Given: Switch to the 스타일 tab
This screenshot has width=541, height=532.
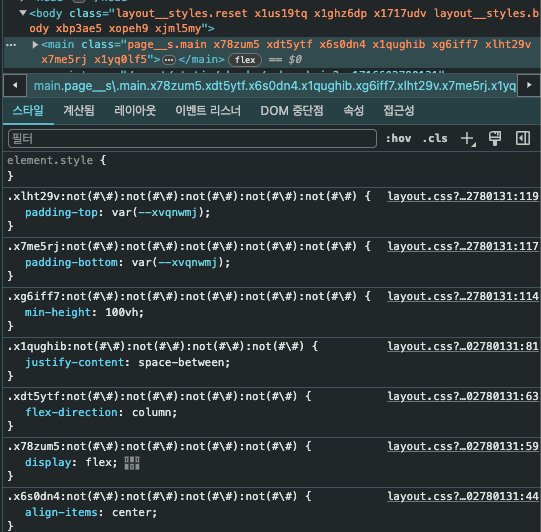Looking at the screenshot, I should click(x=28, y=110).
